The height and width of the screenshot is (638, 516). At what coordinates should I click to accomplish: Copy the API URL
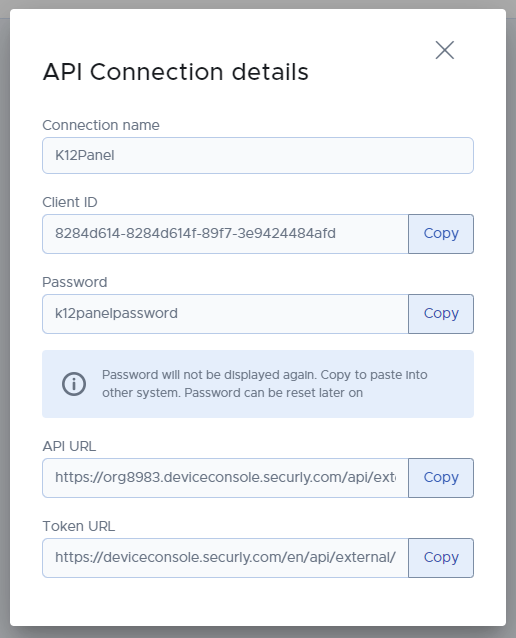[x=441, y=478]
